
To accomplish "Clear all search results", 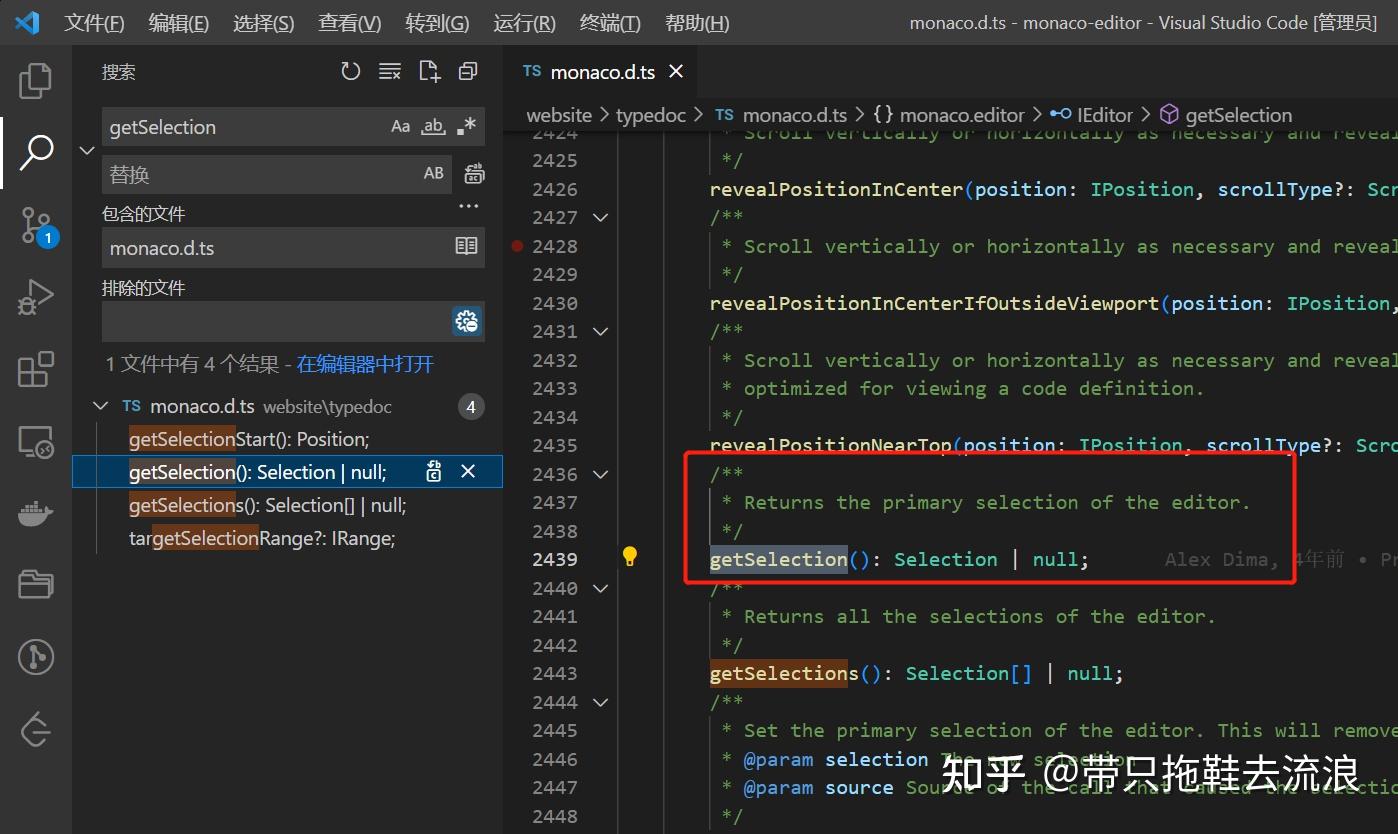I will 389,71.
